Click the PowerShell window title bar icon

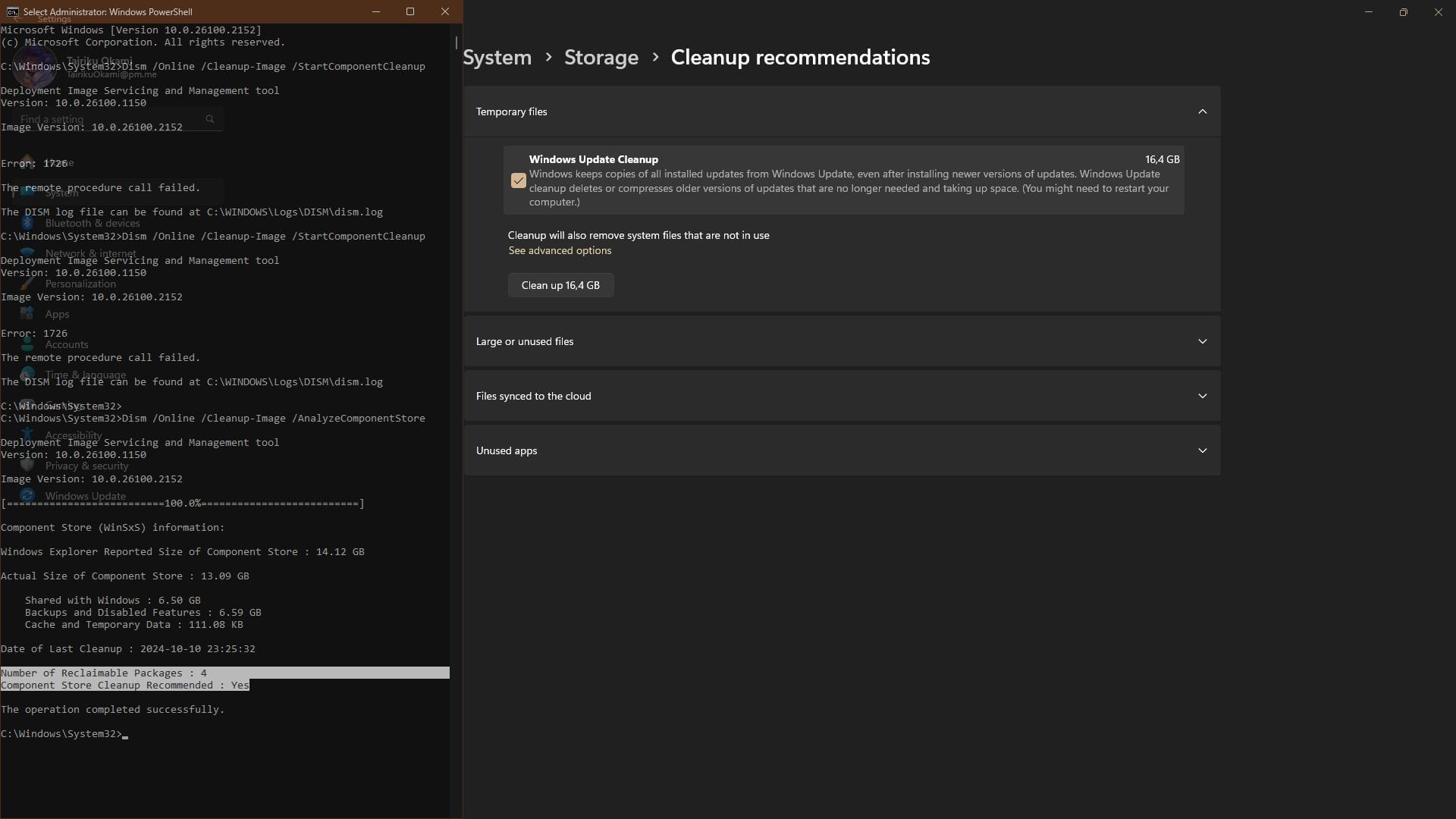[x=12, y=11]
